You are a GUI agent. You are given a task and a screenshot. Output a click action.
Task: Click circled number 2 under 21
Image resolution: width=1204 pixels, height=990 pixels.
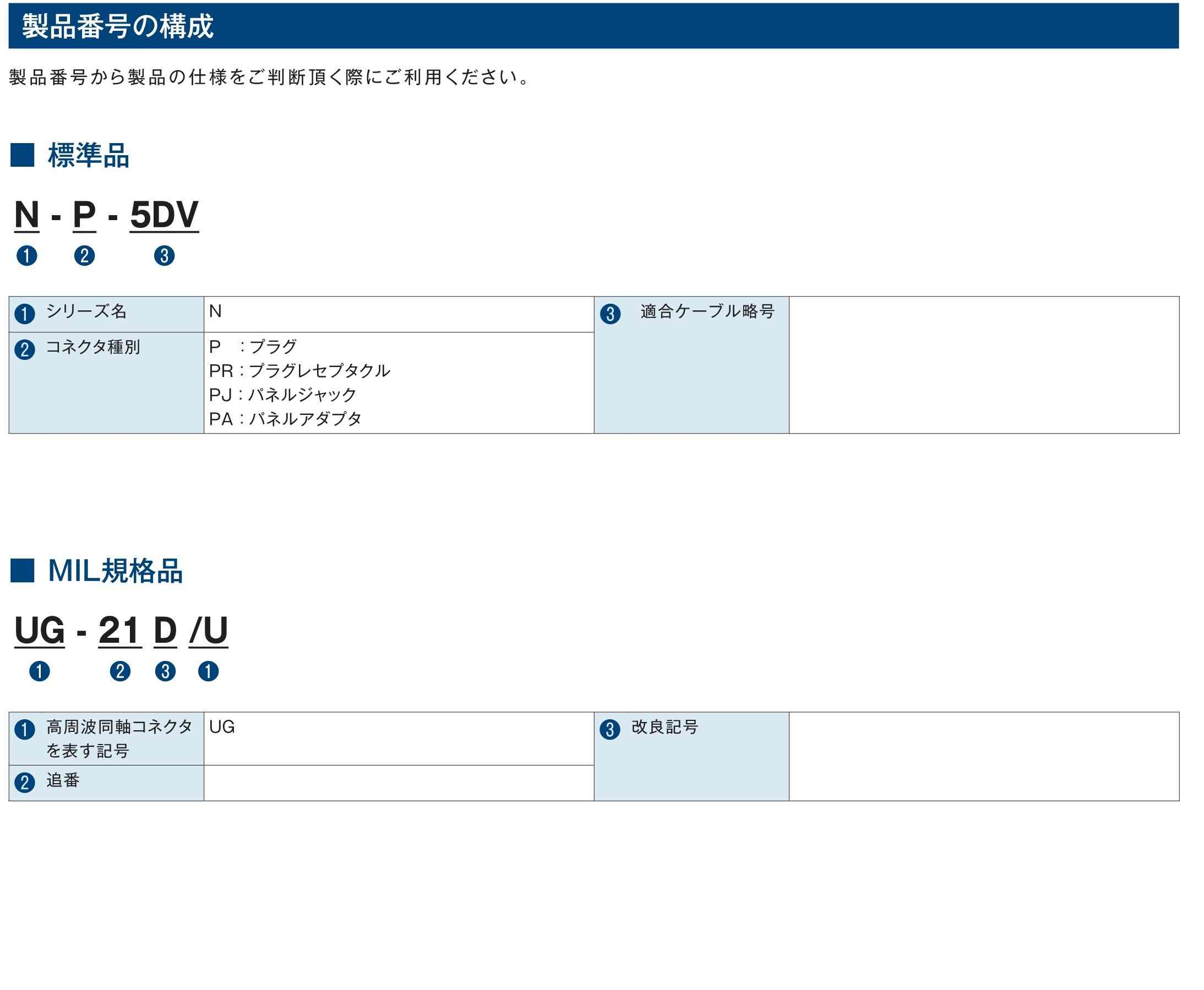point(120,671)
